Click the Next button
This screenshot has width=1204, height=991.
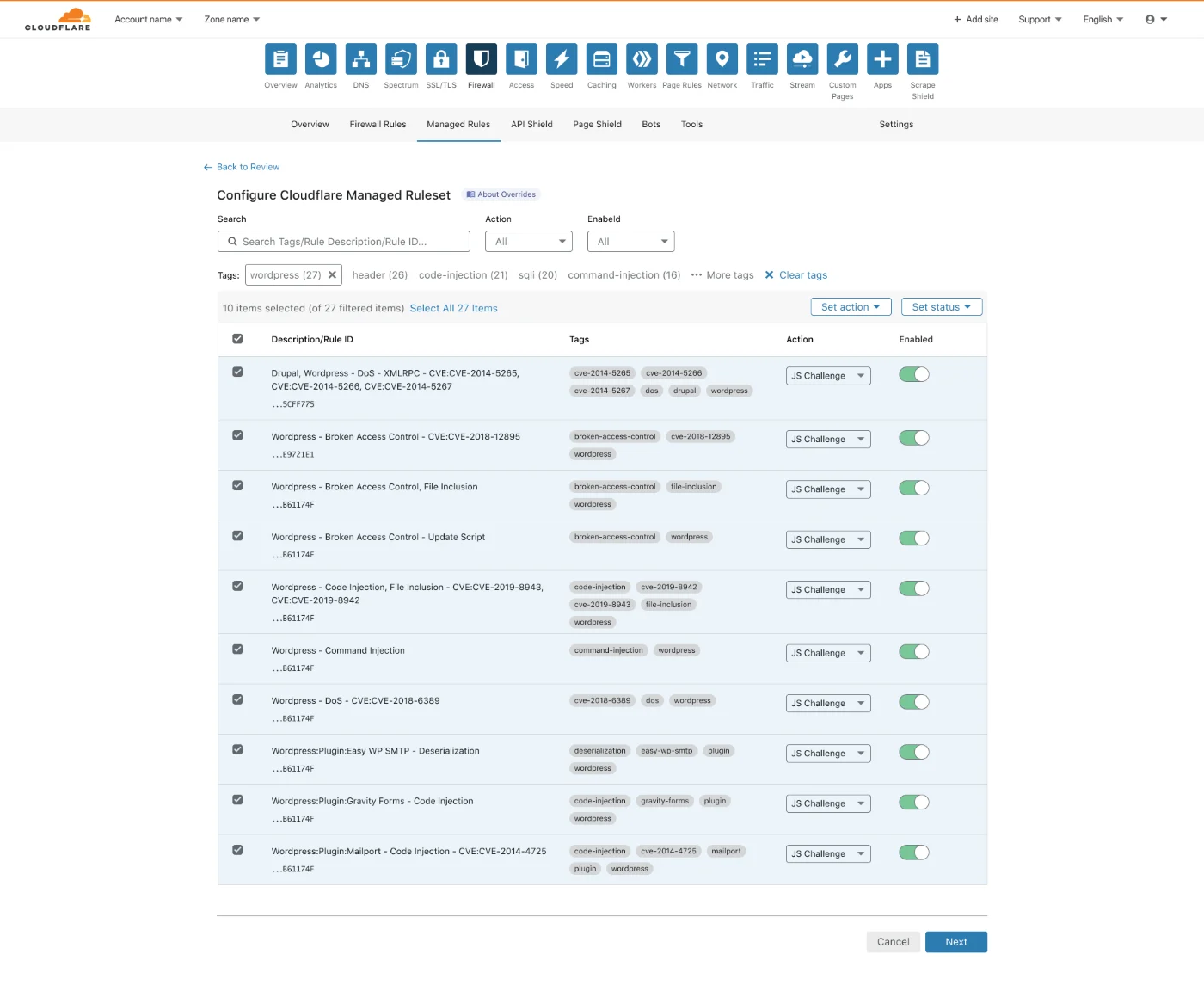(x=956, y=942)
